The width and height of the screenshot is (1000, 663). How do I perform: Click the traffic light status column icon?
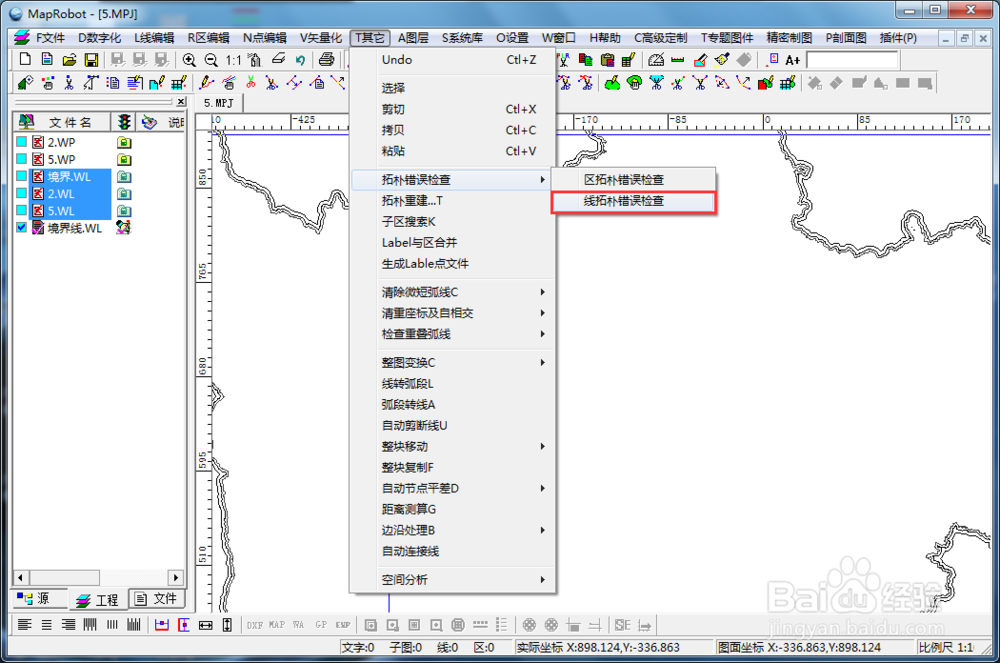tap(124, 122)
